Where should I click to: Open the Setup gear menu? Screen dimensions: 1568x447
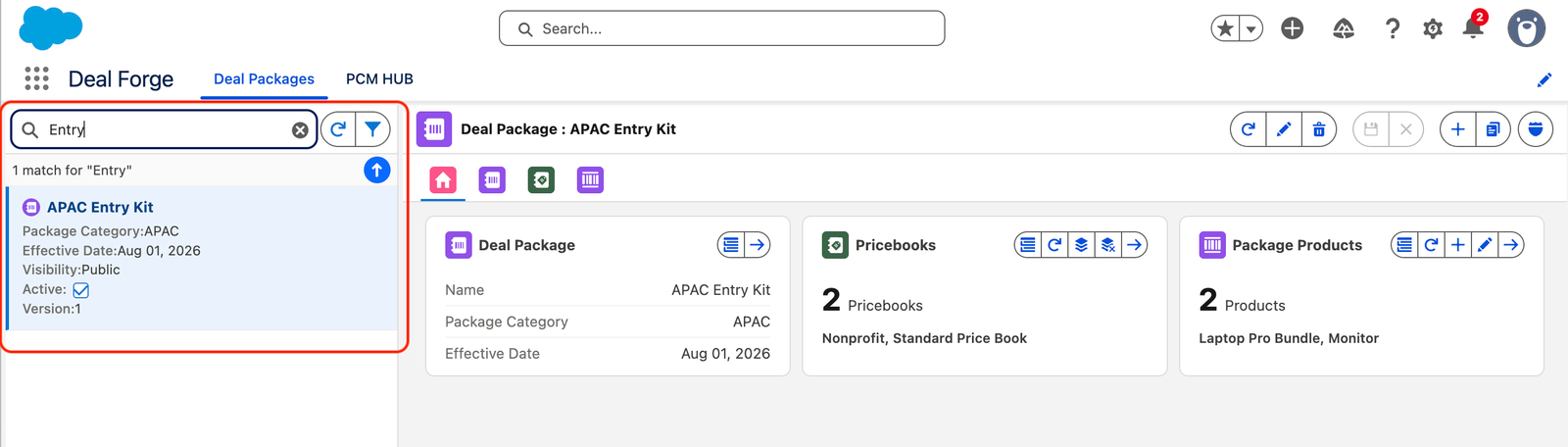[x=1433, y=28]
